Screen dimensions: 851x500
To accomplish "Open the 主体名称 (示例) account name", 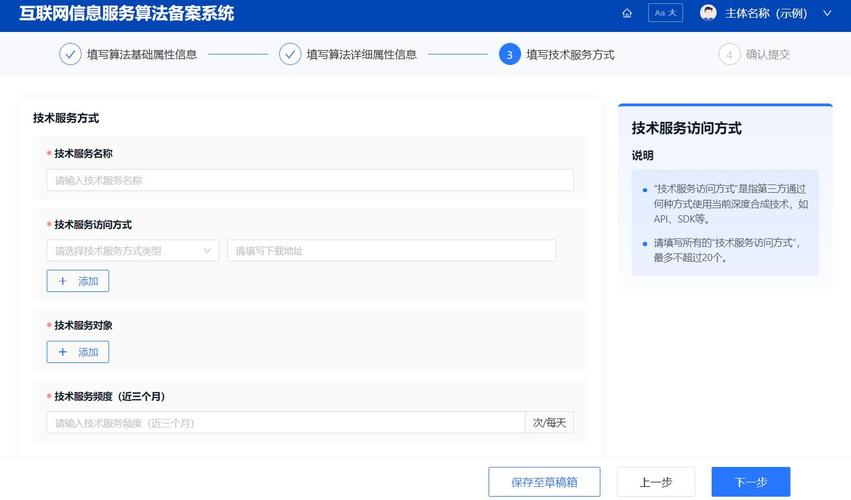I will click(x=766, y=13).
